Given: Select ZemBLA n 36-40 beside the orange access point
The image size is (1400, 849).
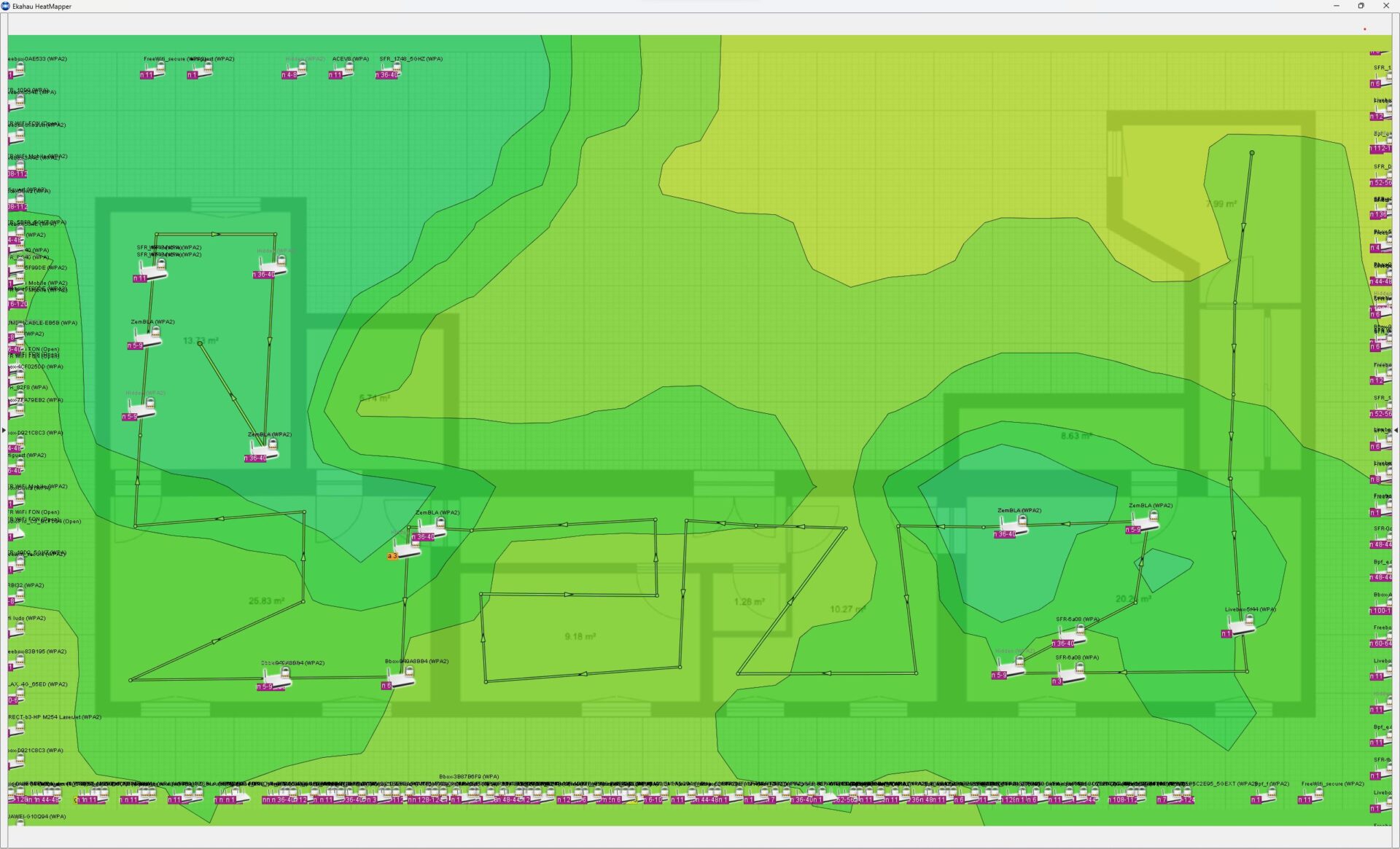Looking at the screenshot, I should pyautogui.click(x=430, y=529).
